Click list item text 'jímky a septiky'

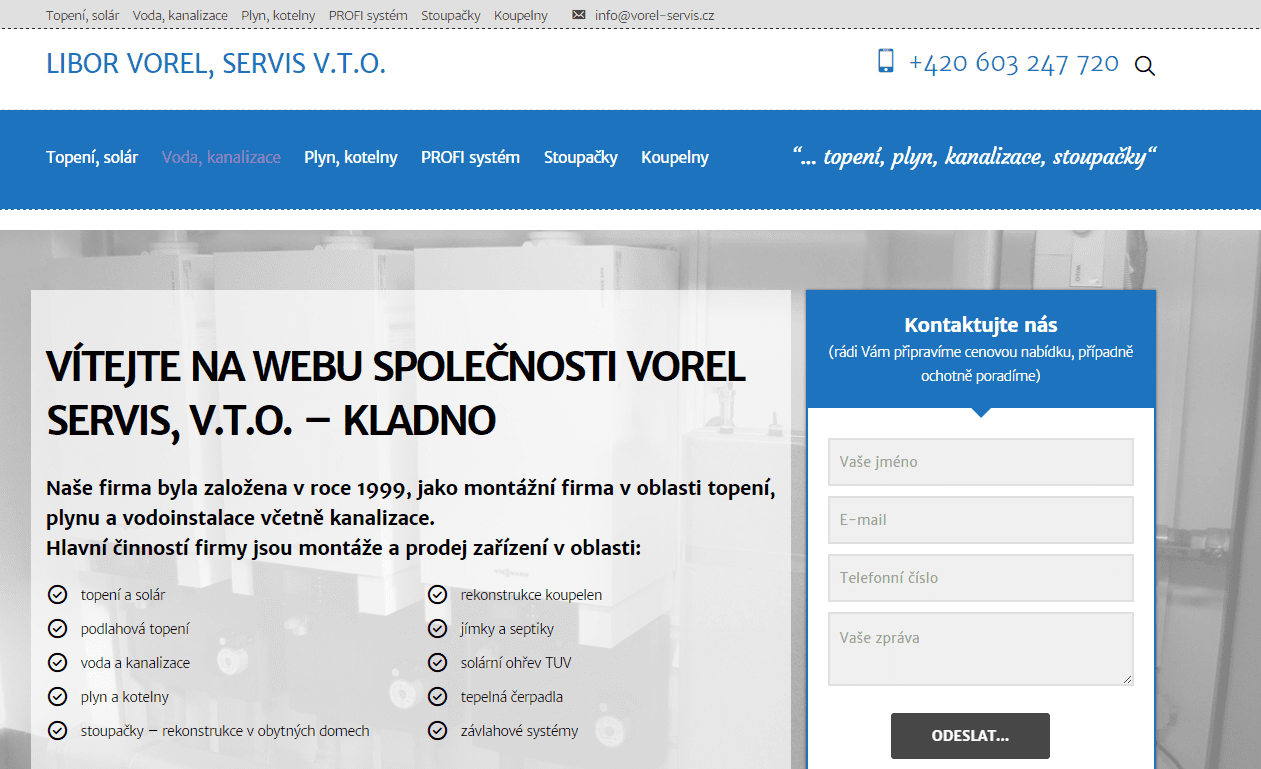[x=507, y=629]
